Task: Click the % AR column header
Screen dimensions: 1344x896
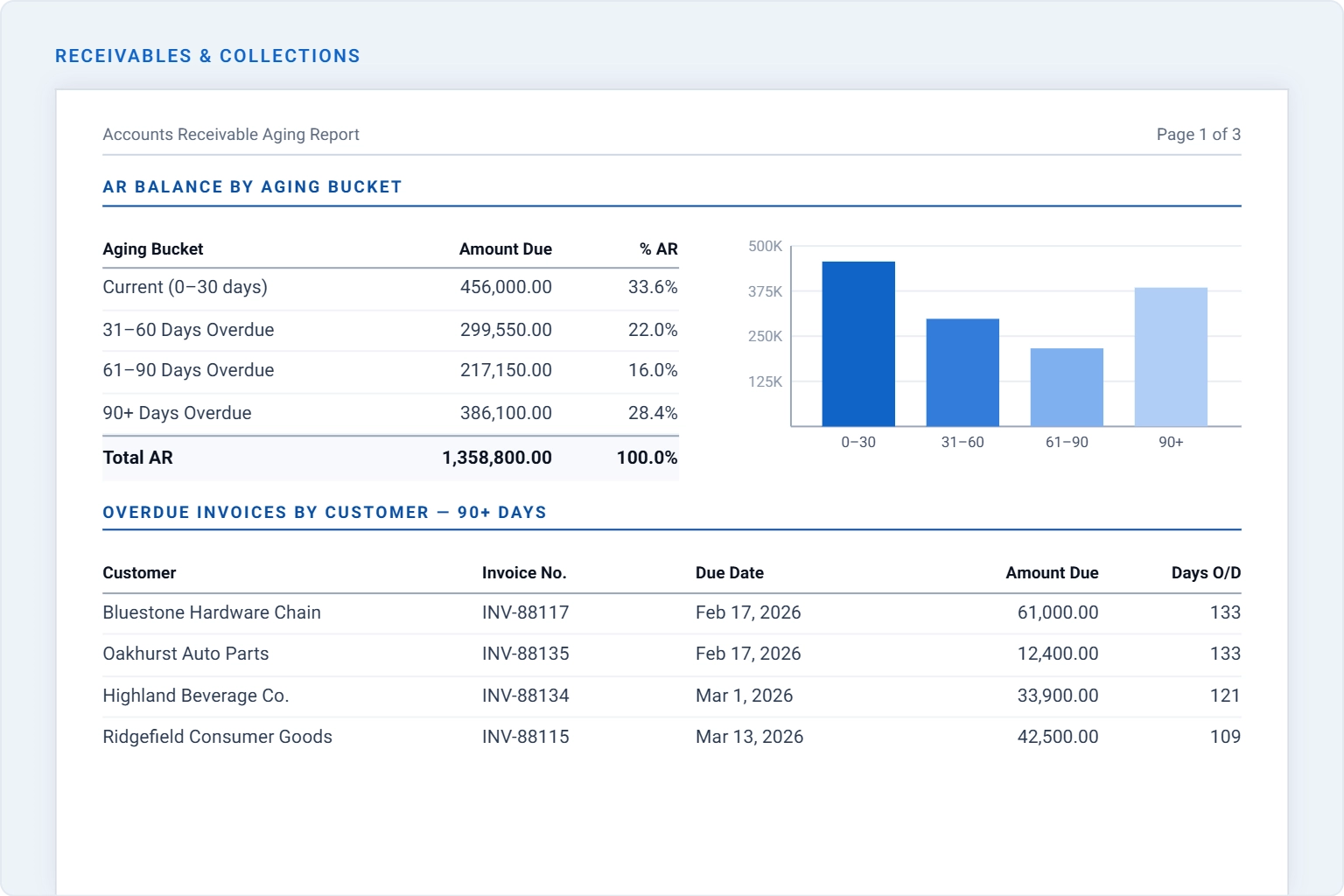Action: point(659,249)
